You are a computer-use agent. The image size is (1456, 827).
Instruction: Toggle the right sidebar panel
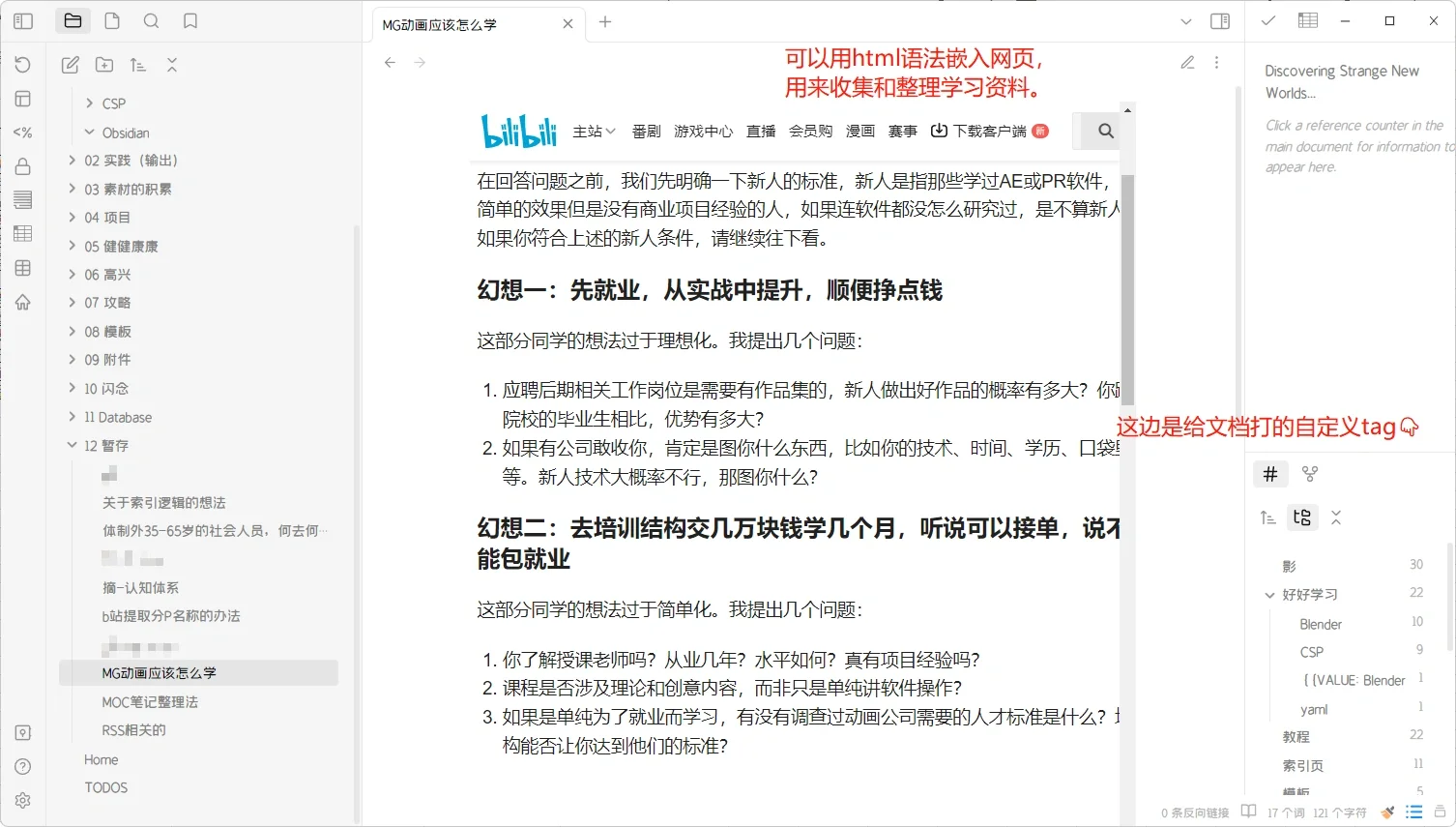(1220, 20)
